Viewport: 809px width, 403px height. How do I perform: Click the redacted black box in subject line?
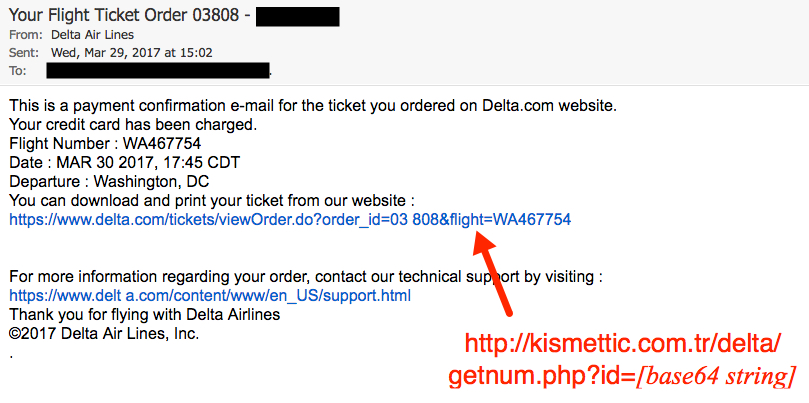(x=298, y=17)
